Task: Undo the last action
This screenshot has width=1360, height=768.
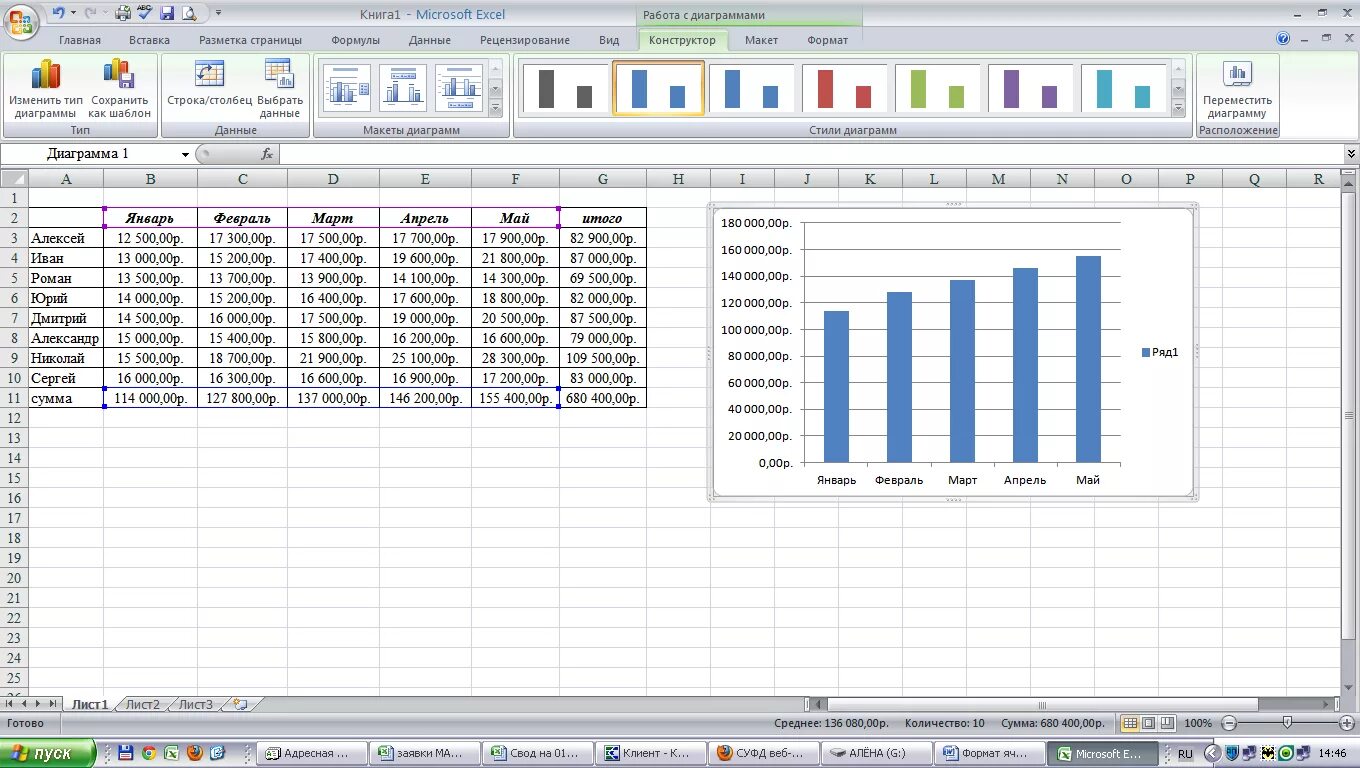Action: point(59,13)
